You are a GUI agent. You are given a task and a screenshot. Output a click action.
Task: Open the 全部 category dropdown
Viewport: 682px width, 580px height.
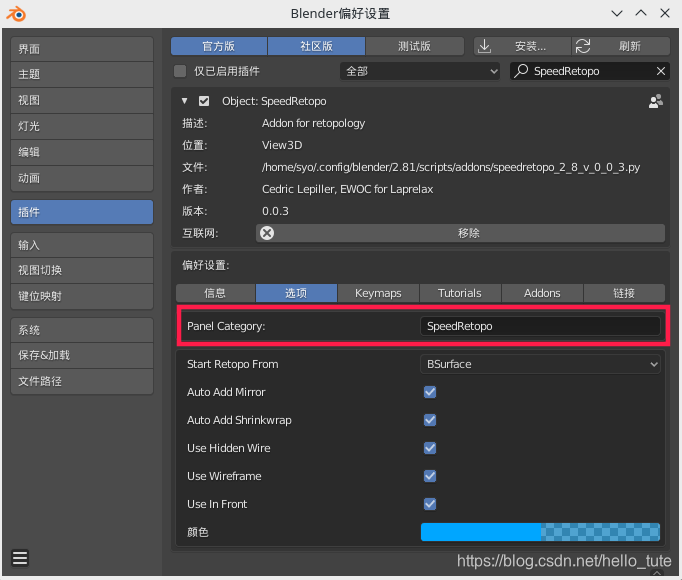(420, 71)
